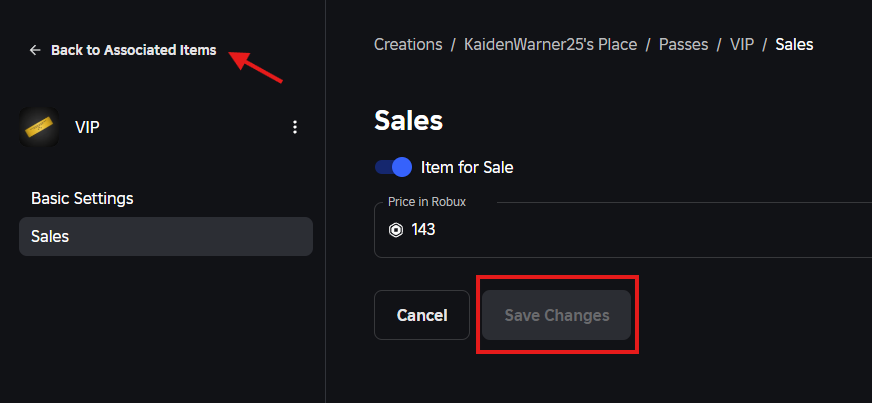Open KaidenWarner25's Place breadcrumb link
The image size is (872, 403).
[x=550, y=44]
